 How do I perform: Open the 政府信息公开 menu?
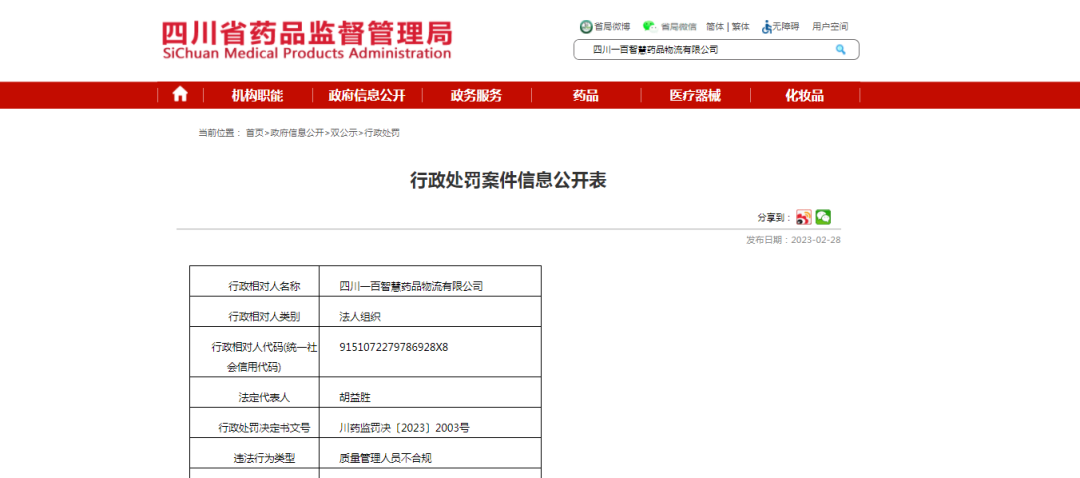[366, 95]
